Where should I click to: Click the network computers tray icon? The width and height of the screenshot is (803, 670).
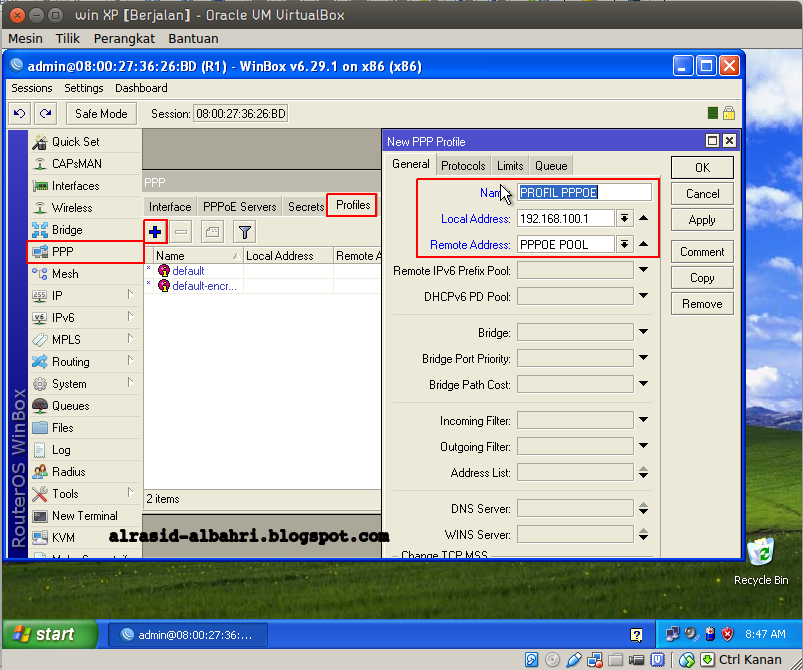(672, 634)
